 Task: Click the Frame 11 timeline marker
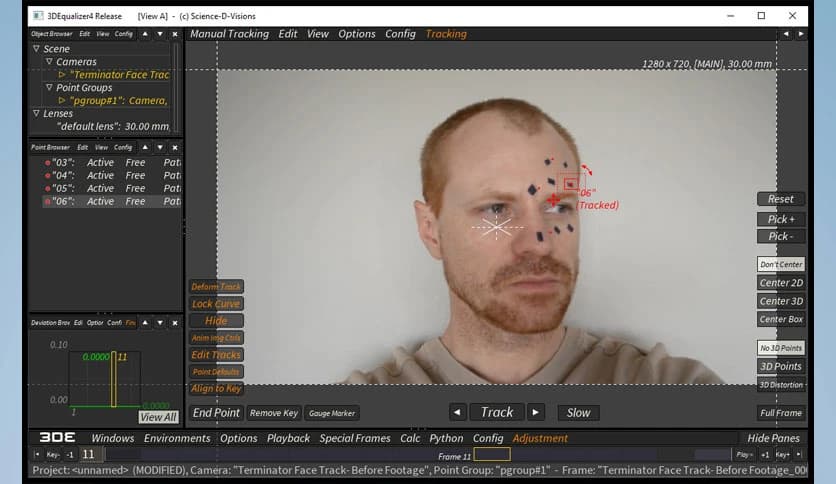(491, 455)
